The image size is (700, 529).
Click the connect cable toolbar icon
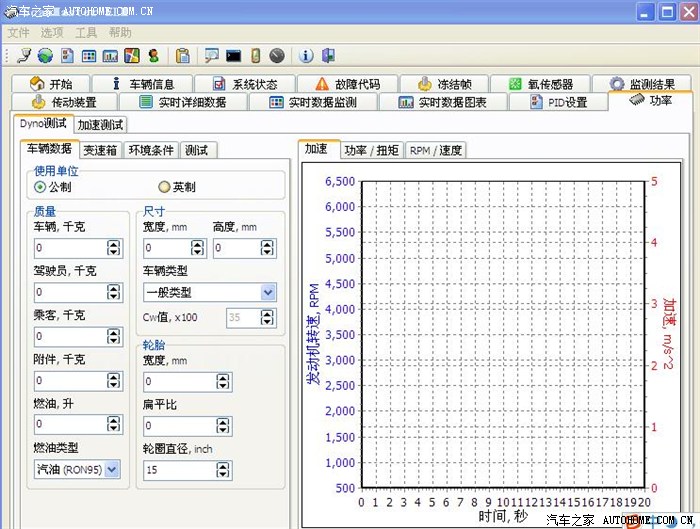(24, 56)
